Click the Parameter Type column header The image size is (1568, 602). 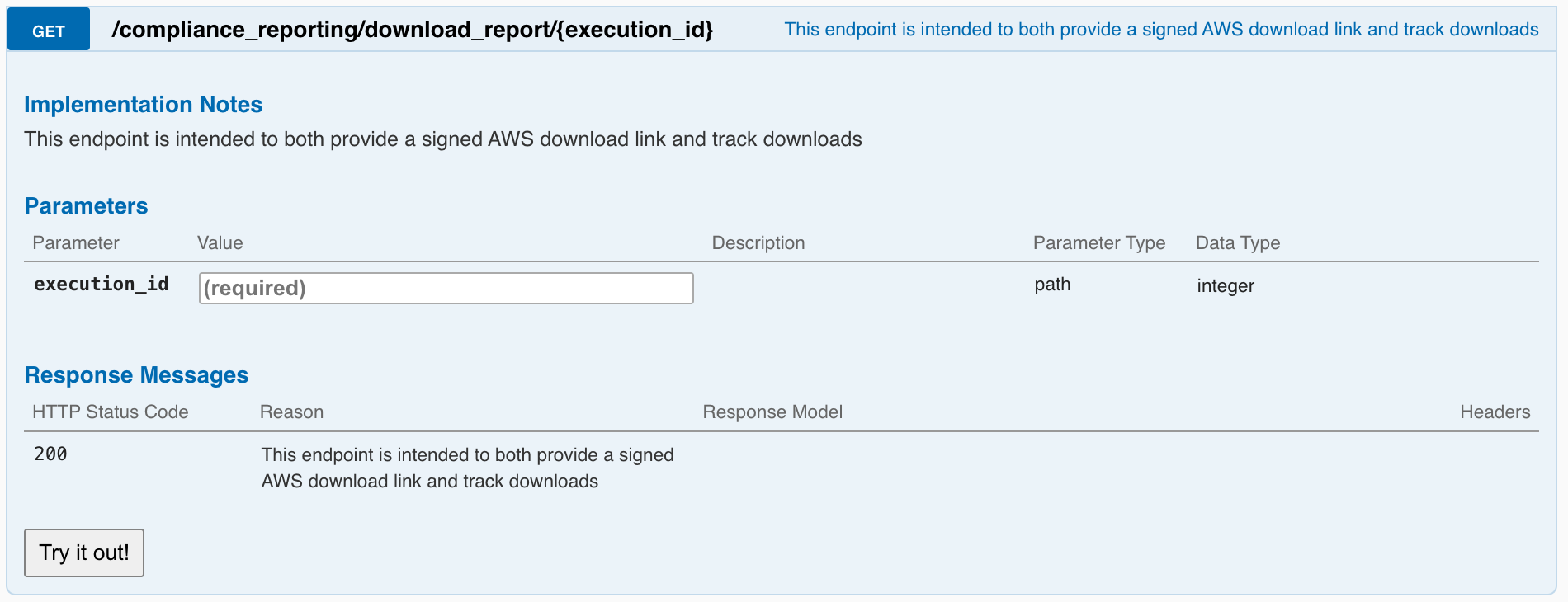tap(1098, 243)
